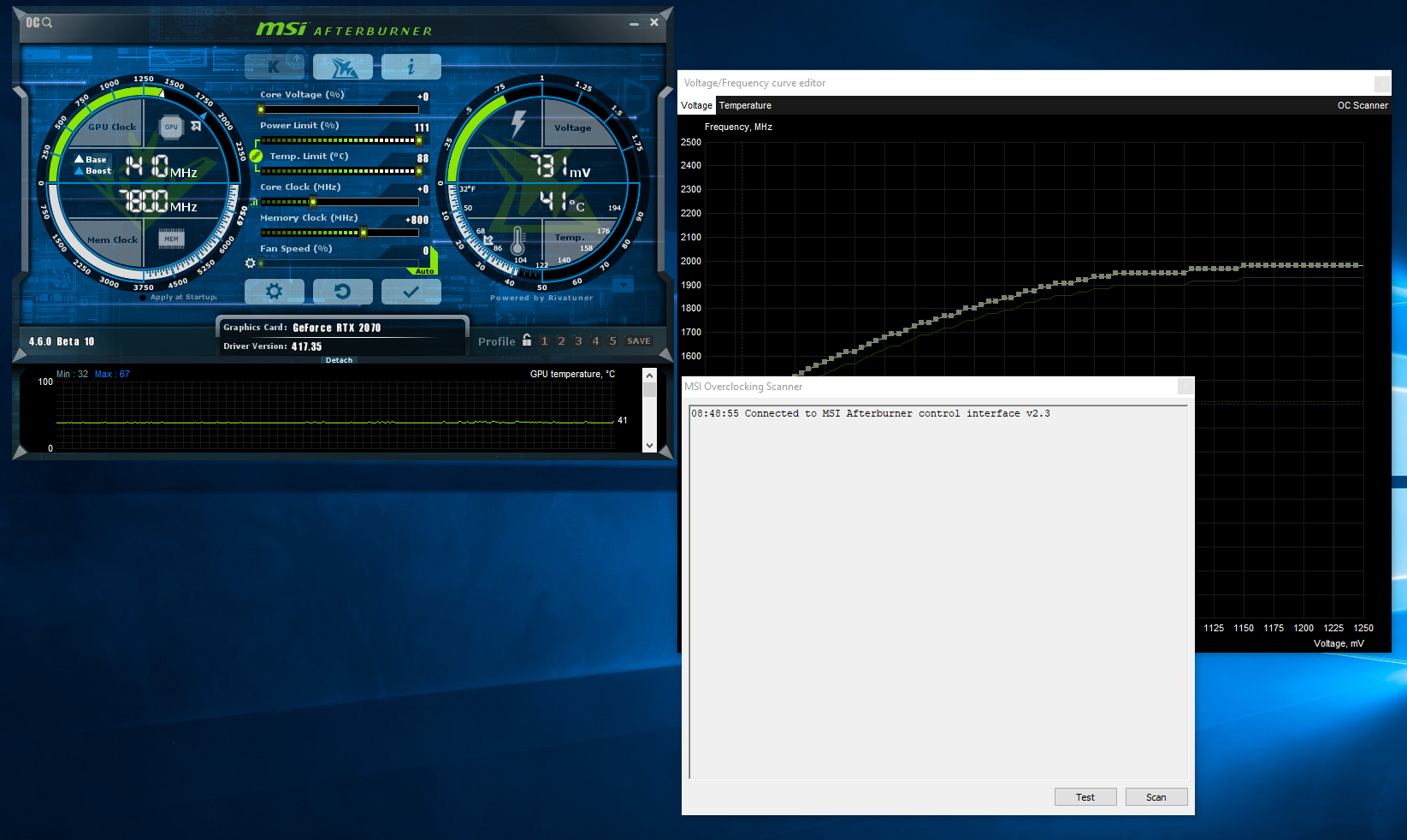Toggle the profile lock icon

pyautogui.click(x=527, y=340)
